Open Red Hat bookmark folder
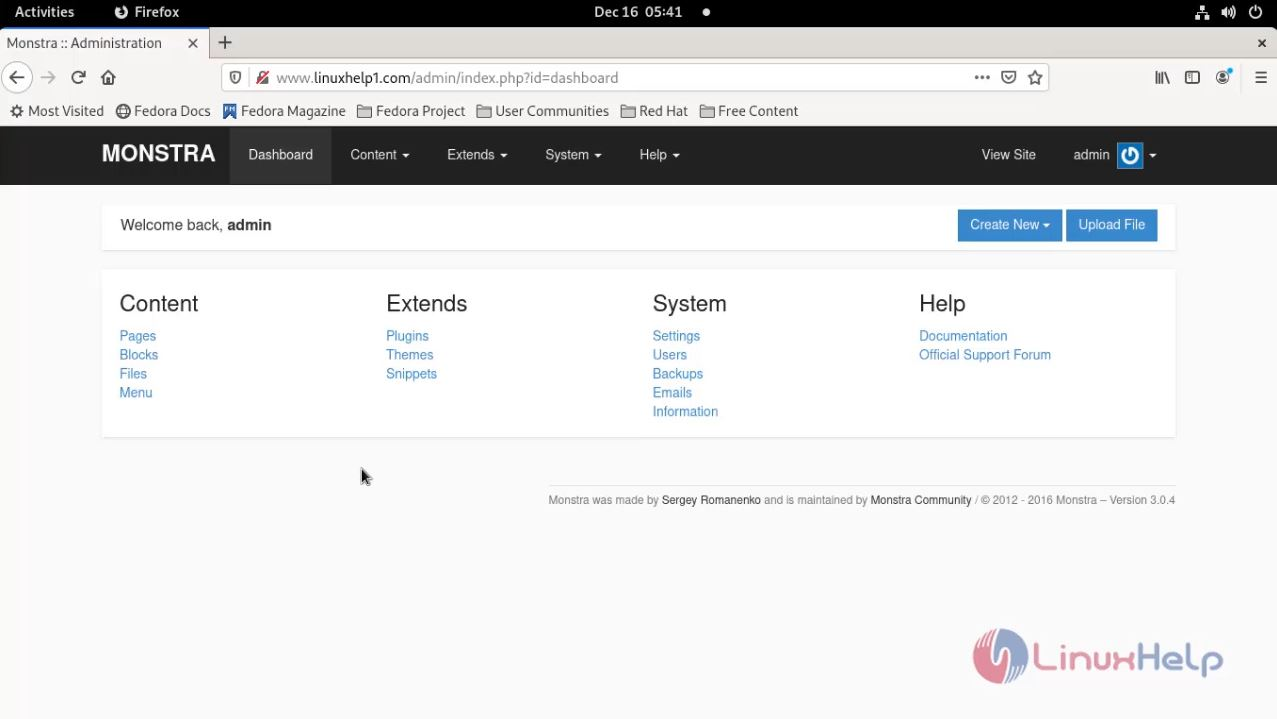This screenshot has width=1277, height=719. [654, 111]
